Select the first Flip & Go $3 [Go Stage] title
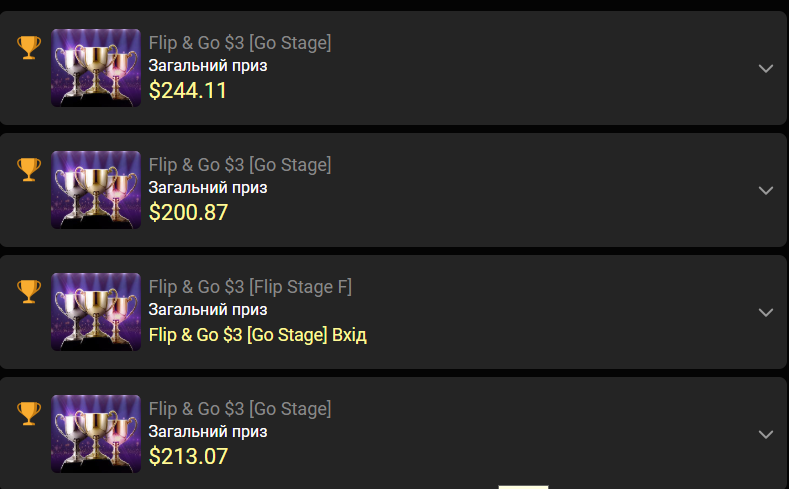Screen dimensions: 789x489 240,43
